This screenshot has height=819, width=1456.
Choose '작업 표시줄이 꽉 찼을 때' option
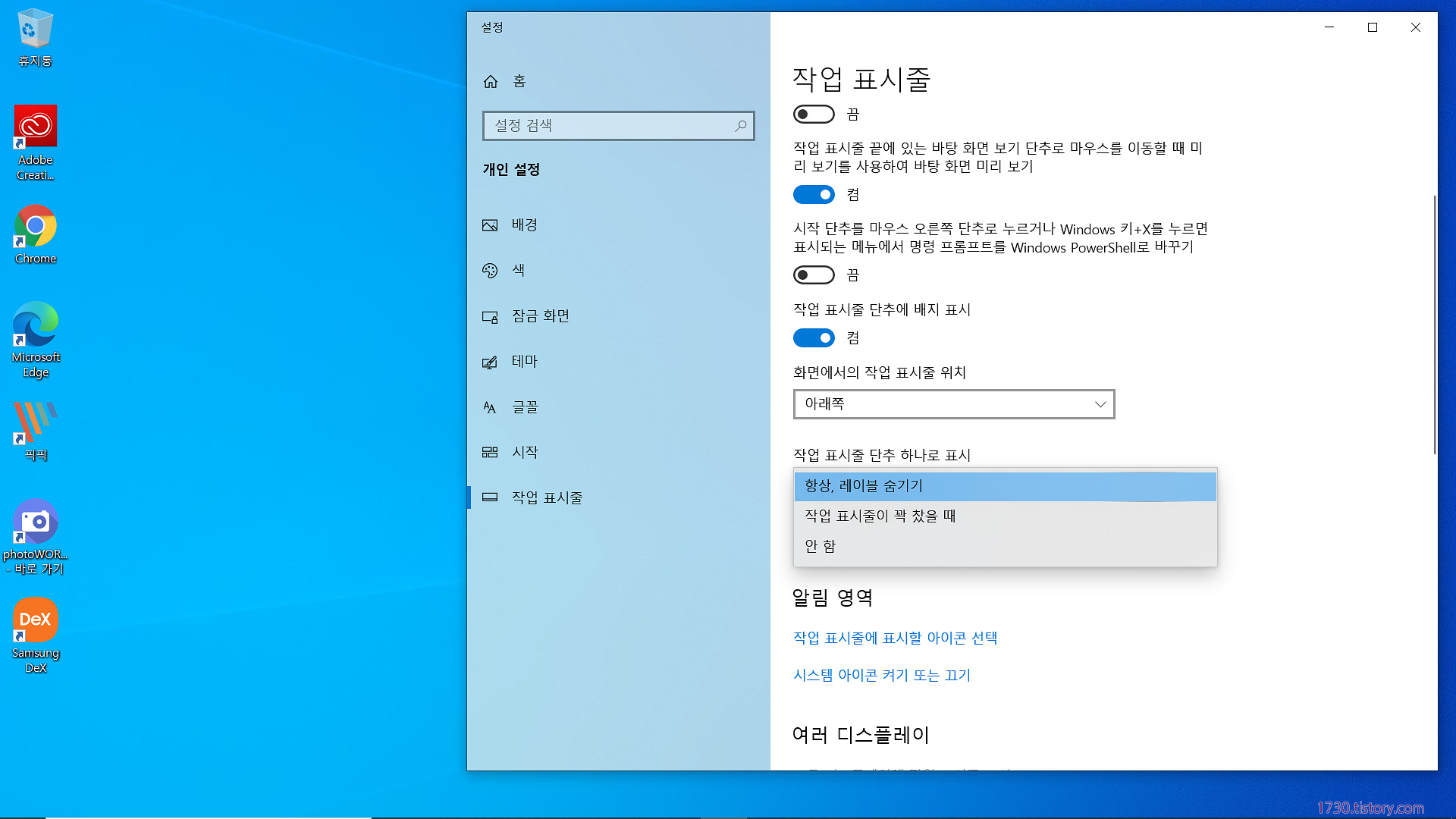pyautogui.click(x=880, y=516)
